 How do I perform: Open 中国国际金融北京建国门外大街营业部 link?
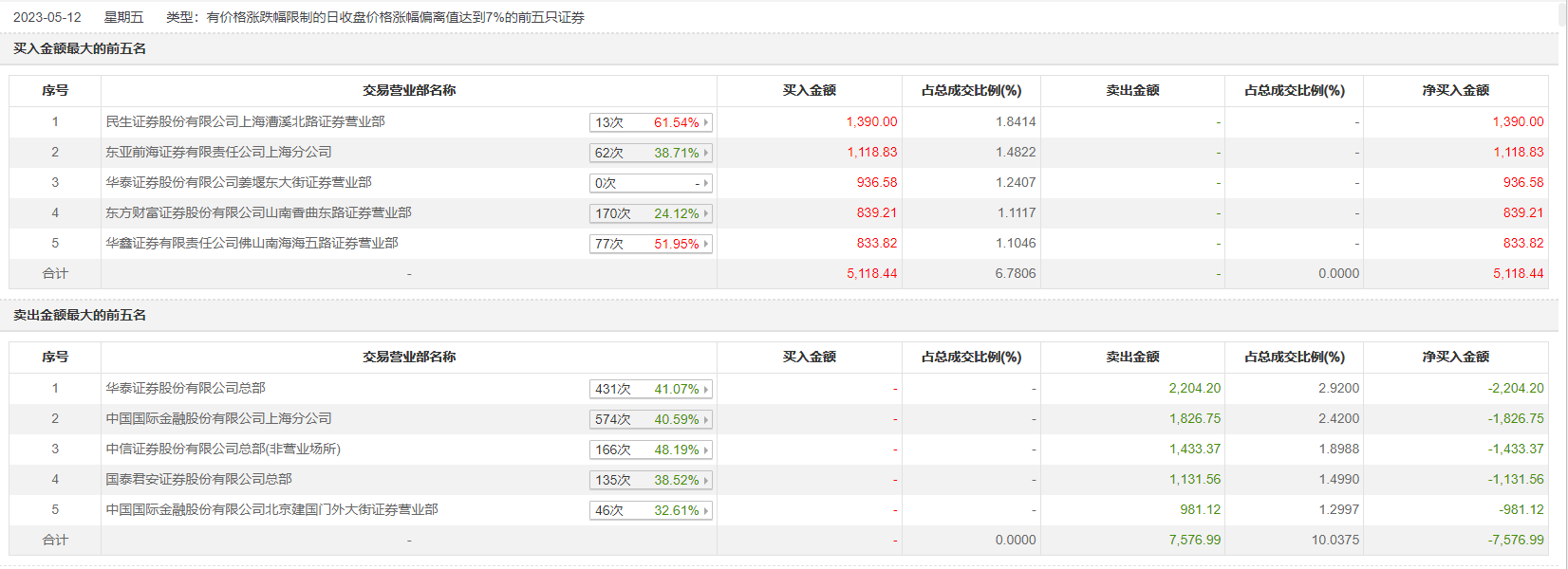(271, 510)
